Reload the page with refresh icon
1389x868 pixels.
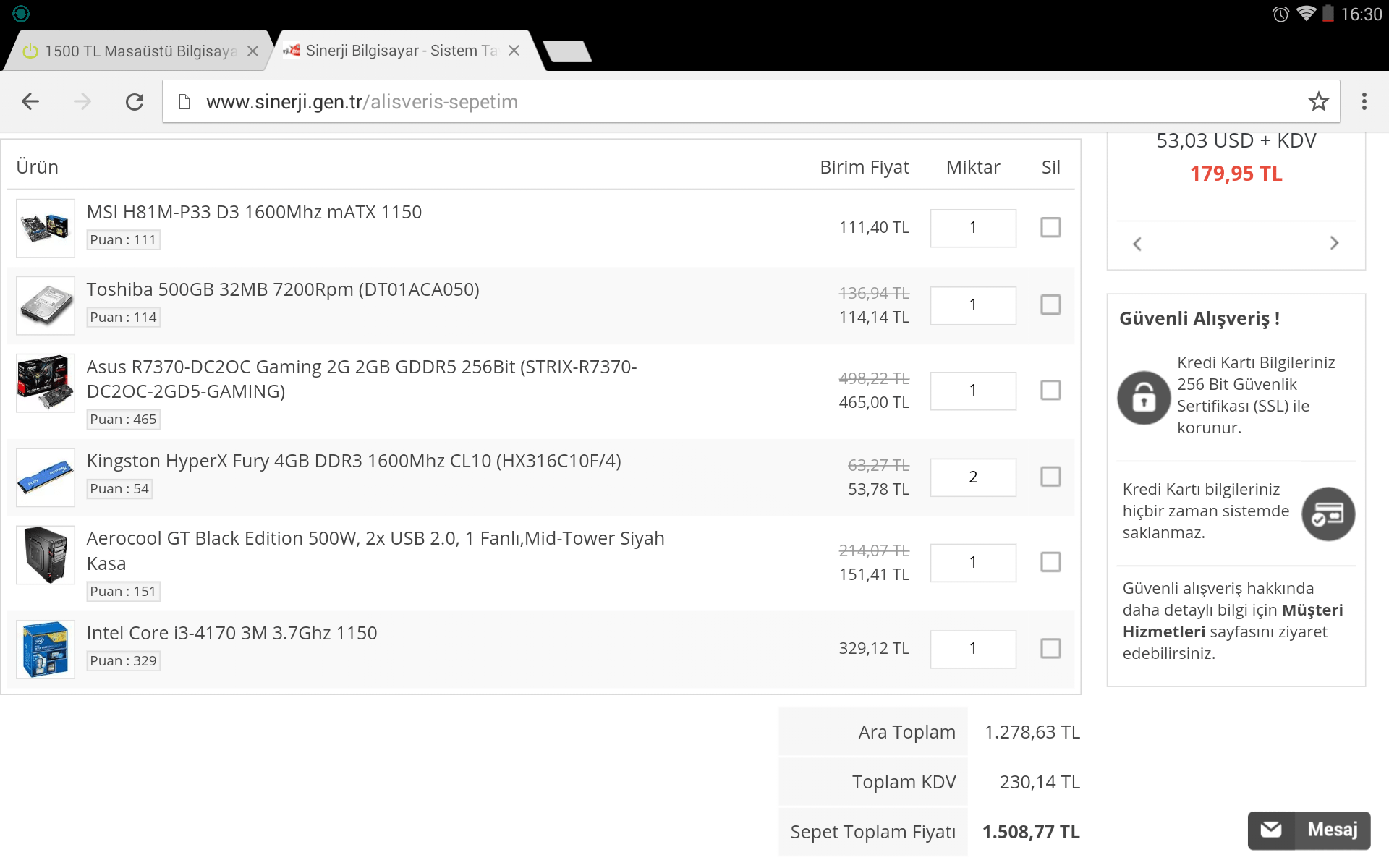tap(135, 102)
